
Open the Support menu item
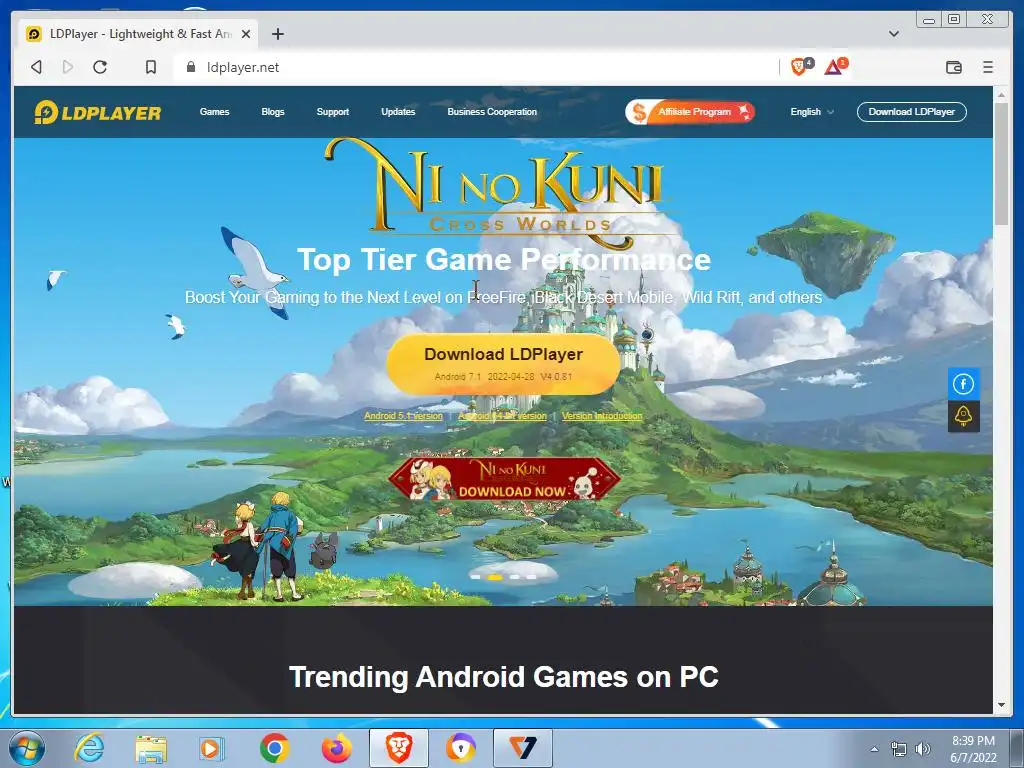(332, 112)
